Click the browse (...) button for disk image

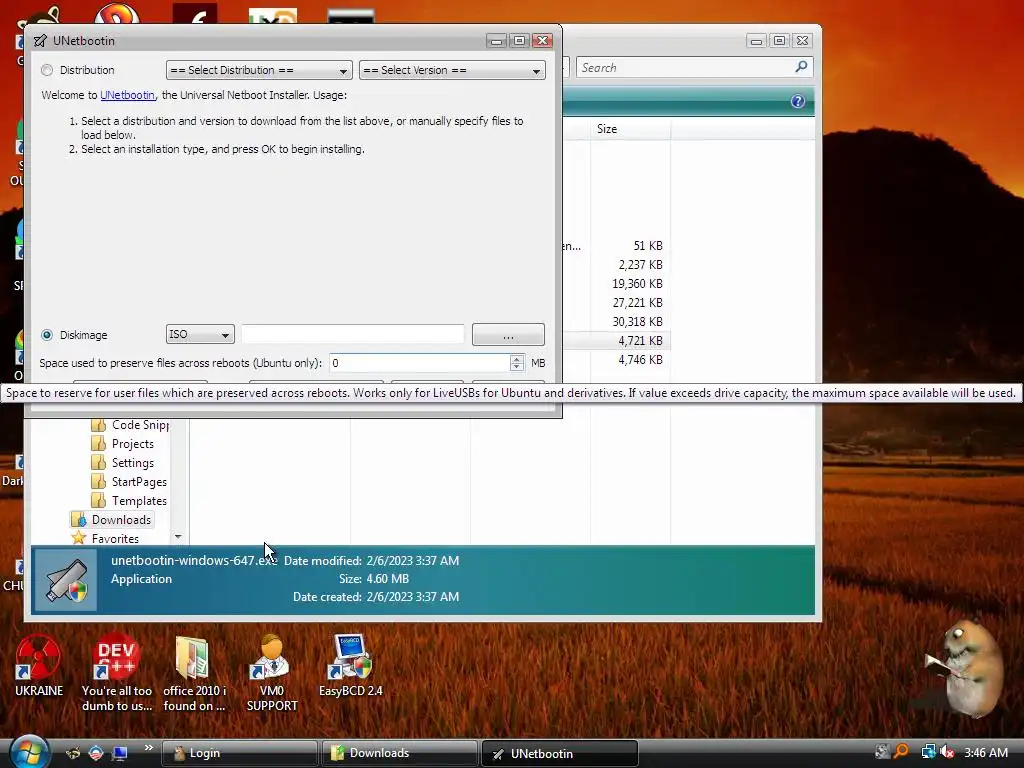tap(508, 334)
